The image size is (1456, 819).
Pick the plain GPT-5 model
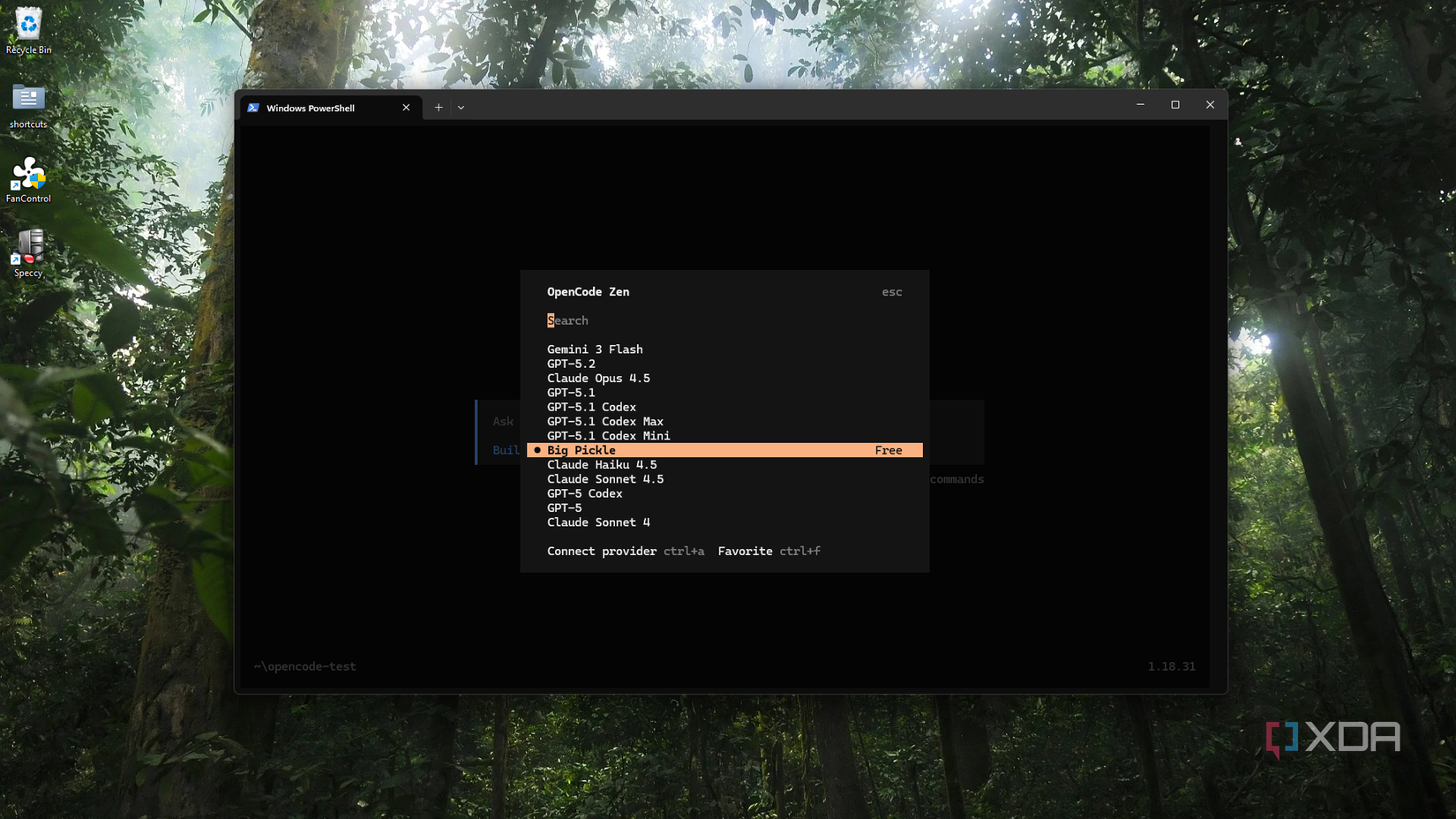pyautogui.click(x=724, y=508)
